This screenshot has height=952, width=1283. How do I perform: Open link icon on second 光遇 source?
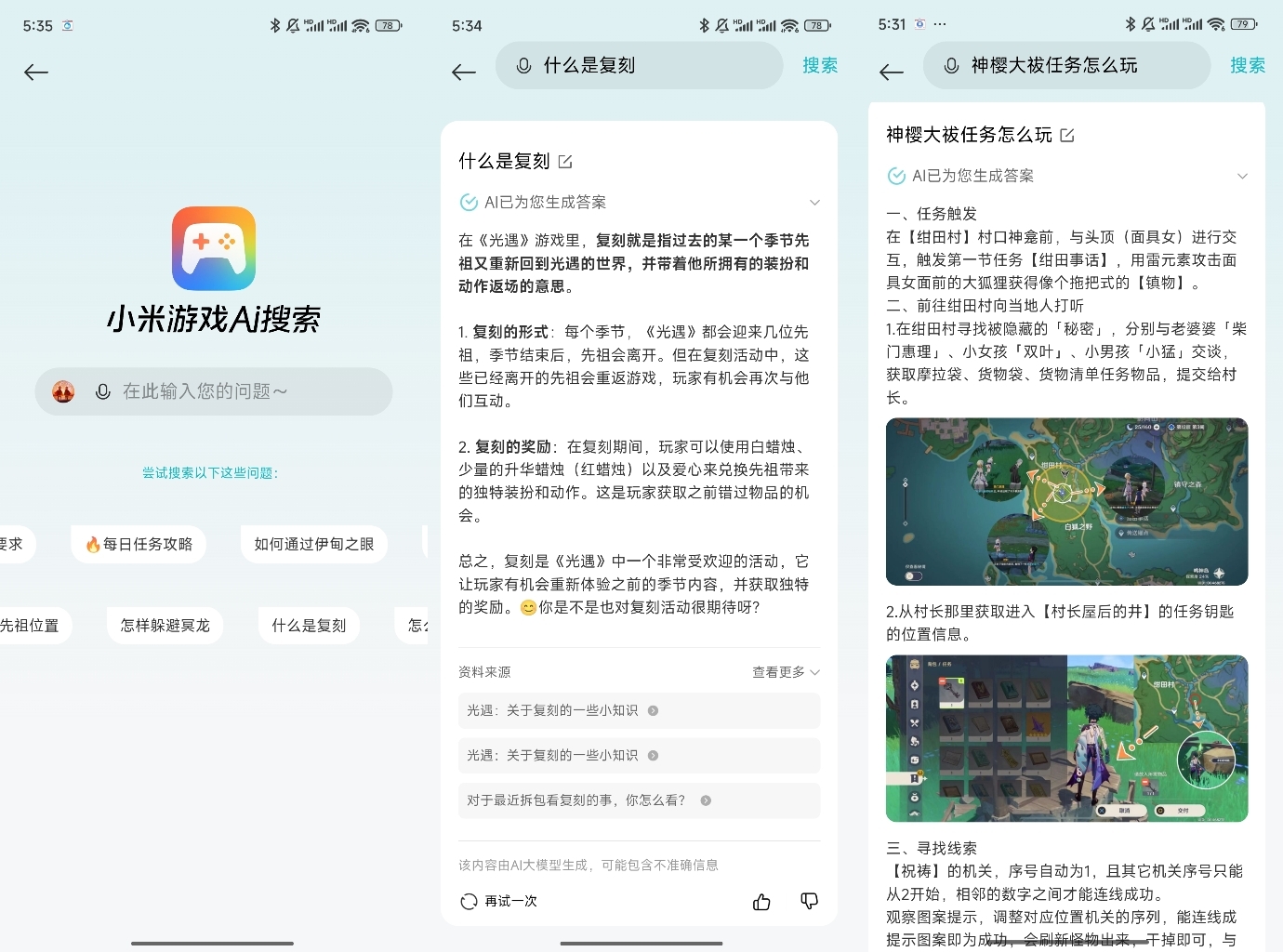tap(653, 756)
